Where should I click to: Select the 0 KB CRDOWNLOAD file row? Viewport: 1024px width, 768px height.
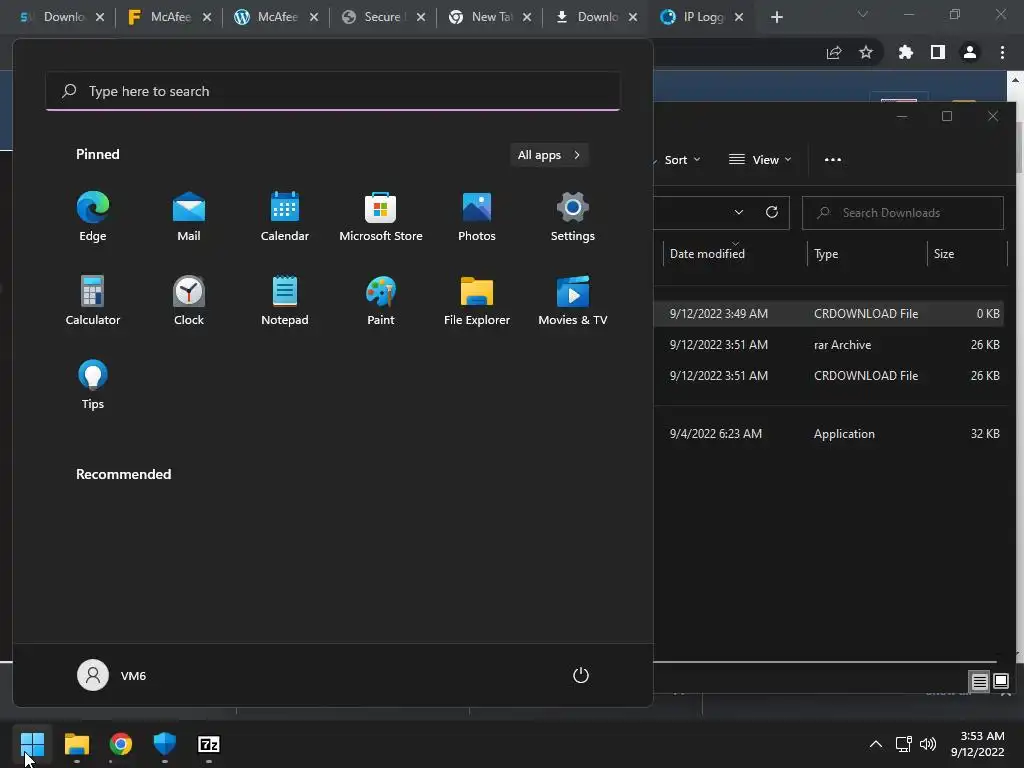(x=830, y=313)
